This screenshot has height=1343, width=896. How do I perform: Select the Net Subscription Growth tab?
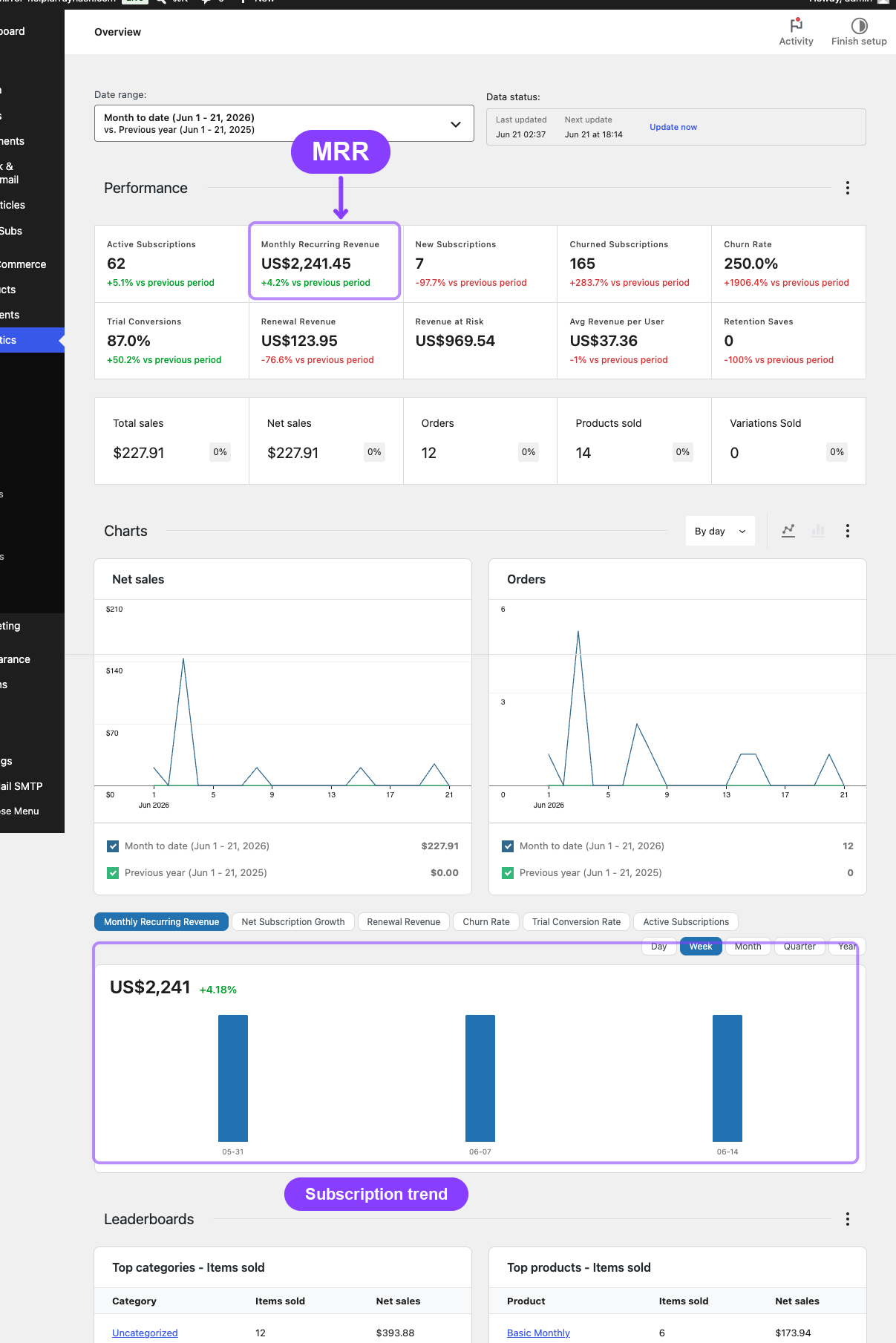pyautogui.click(x=293, y=922)
